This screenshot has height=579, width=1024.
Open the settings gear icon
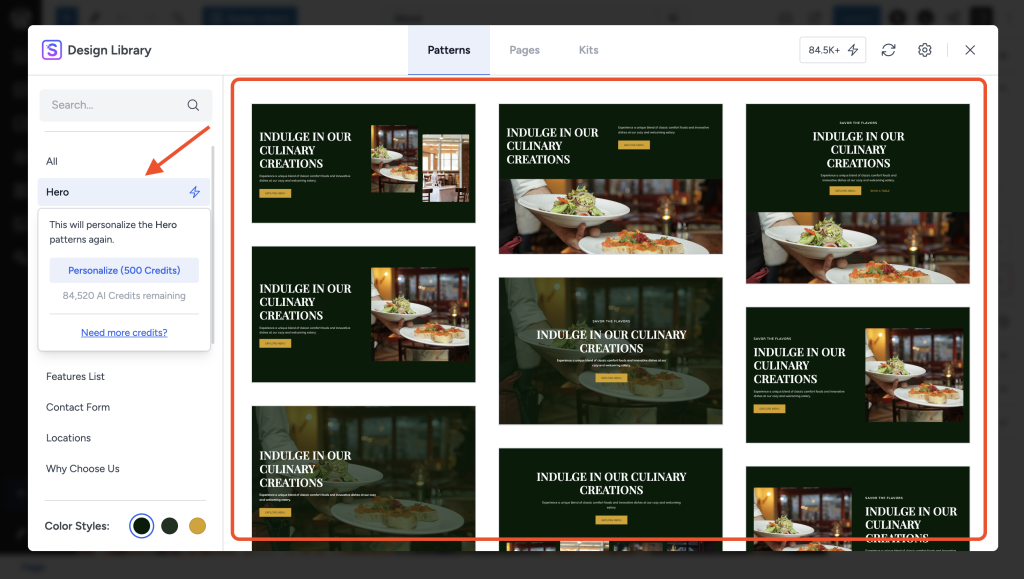pyautogui.click(x=925, y=50)
